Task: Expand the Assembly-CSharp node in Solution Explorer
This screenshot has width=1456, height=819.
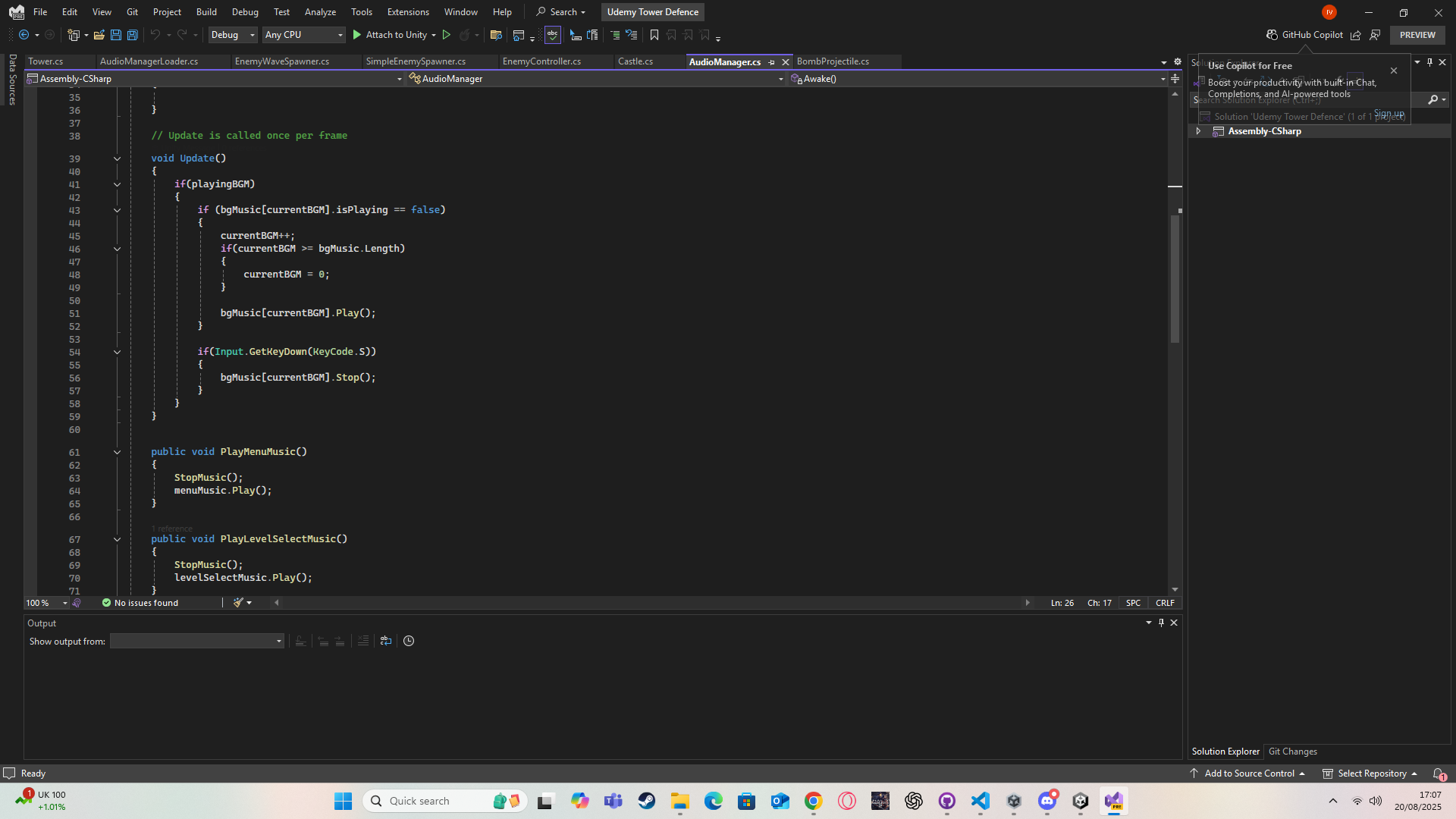Action: (x=1198, y=131)
